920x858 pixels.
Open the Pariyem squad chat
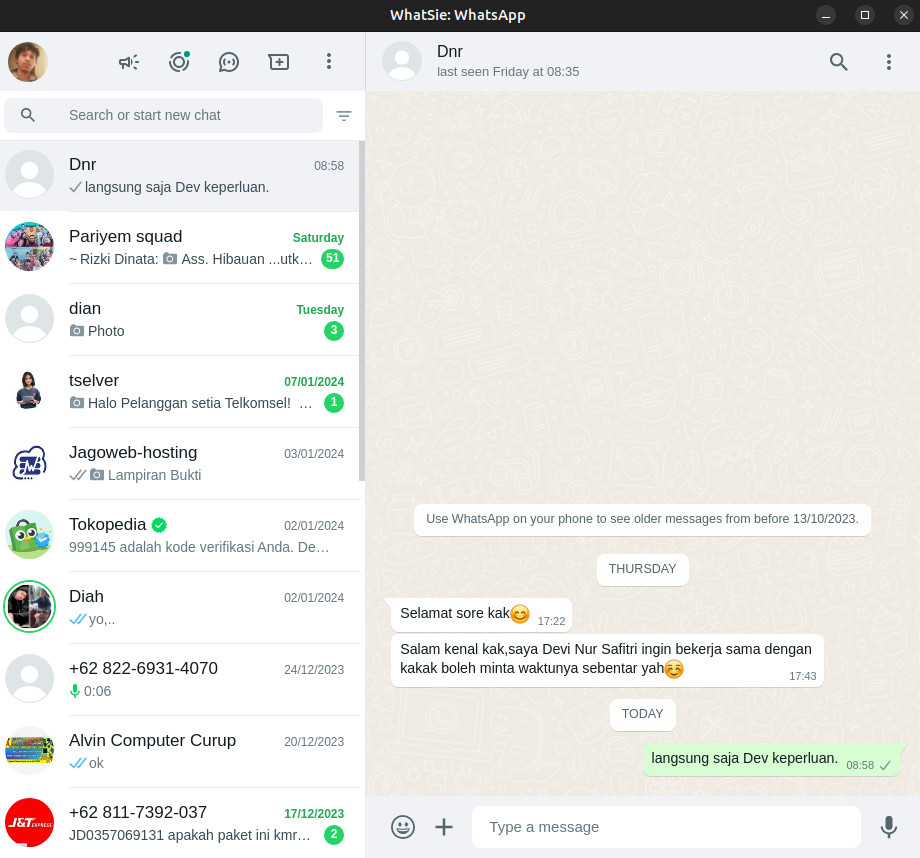[180, 247]
